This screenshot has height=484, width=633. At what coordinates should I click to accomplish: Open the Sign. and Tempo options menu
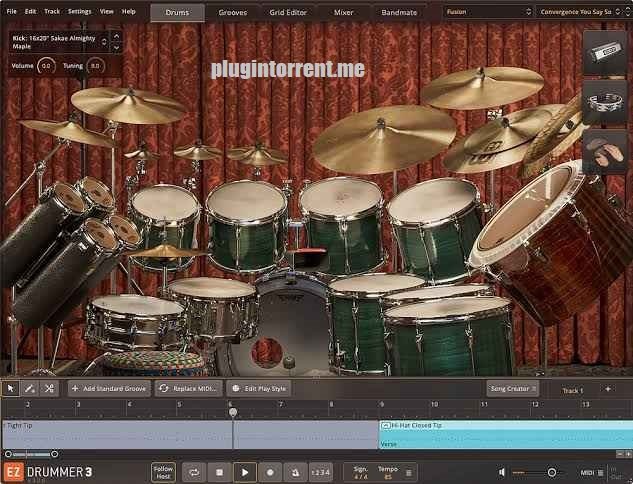(409, 472)
